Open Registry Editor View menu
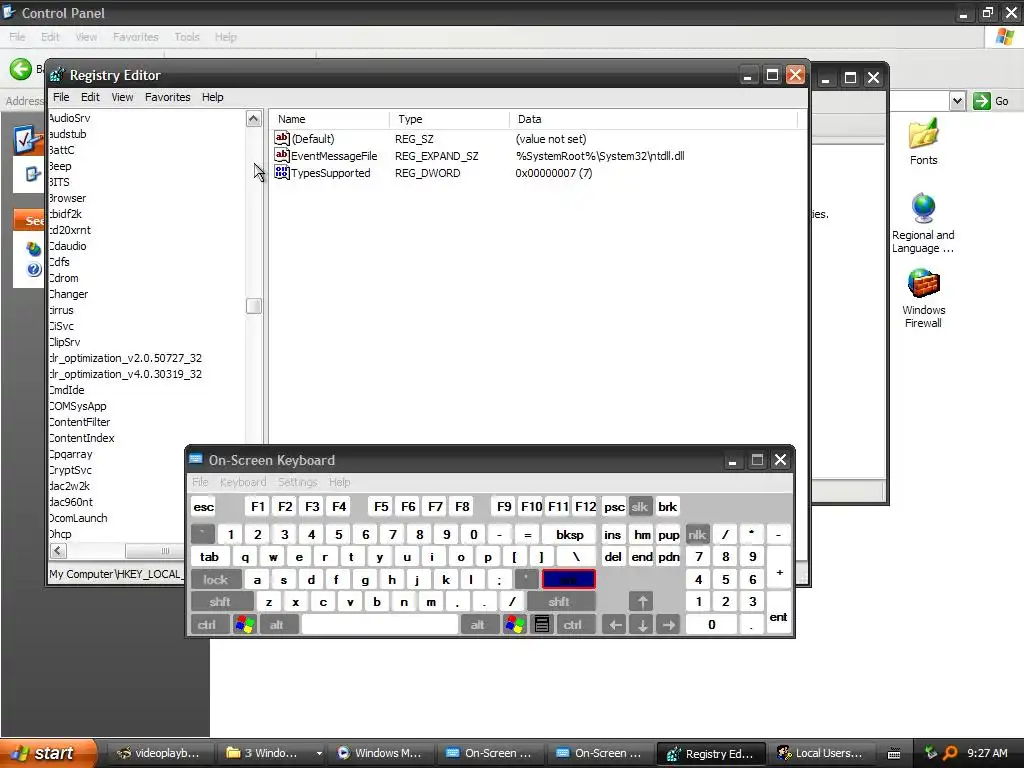Image resolution: width=1024 pixels, height=768 pixels. coord(122,97)
